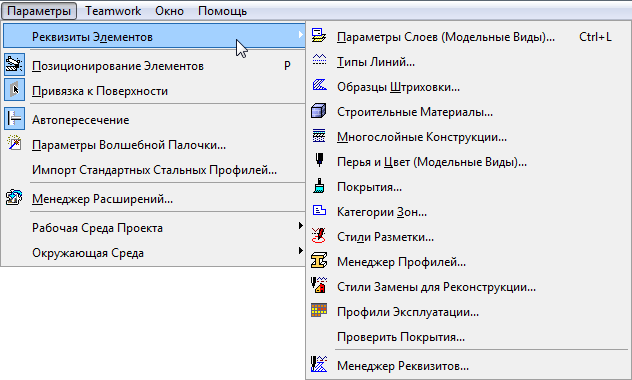The image size is (632, 380).
Task: Click the operation profiles grid icon
Action: 319,310
